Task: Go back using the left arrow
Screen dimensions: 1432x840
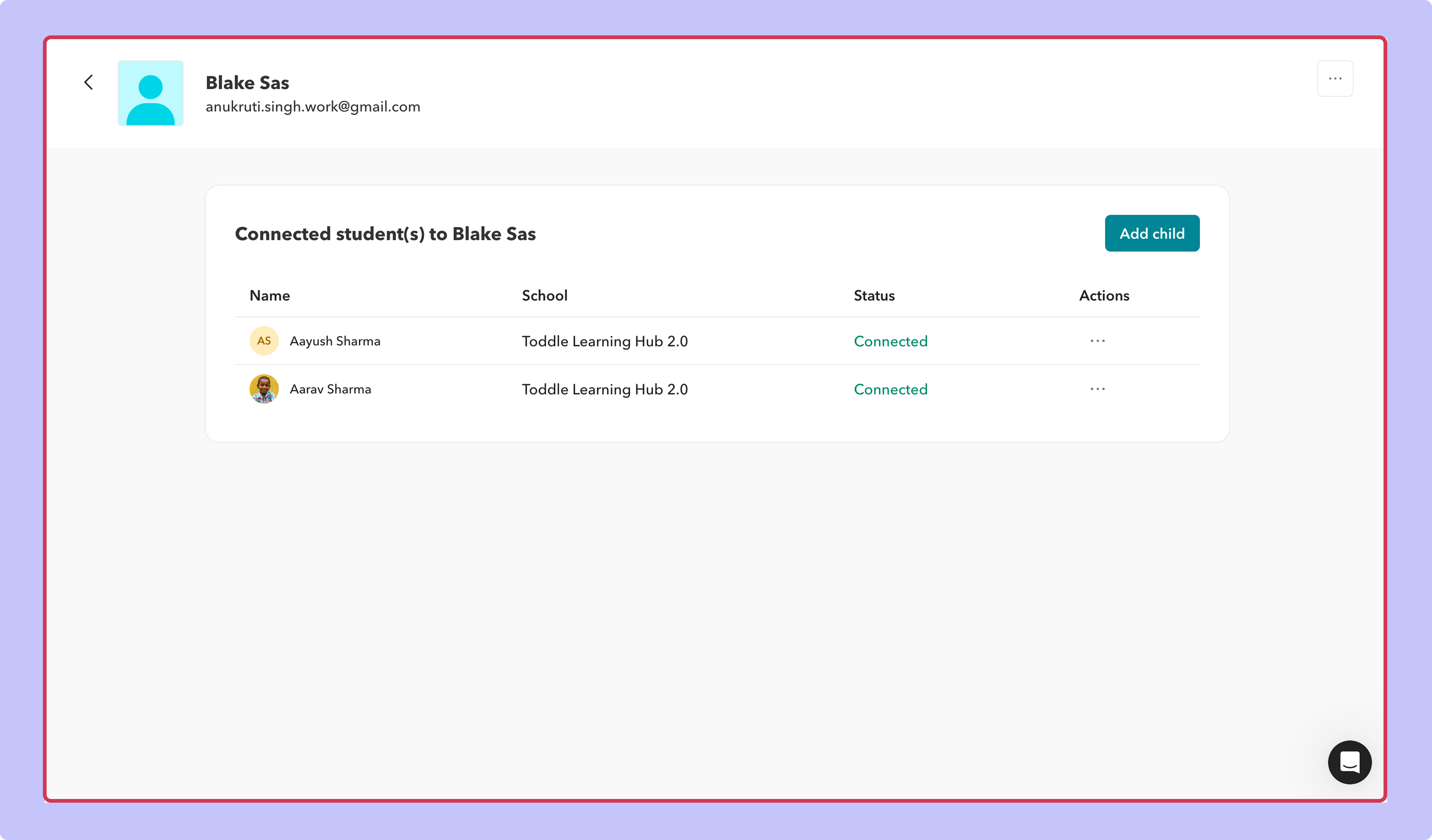Action: 89,83
